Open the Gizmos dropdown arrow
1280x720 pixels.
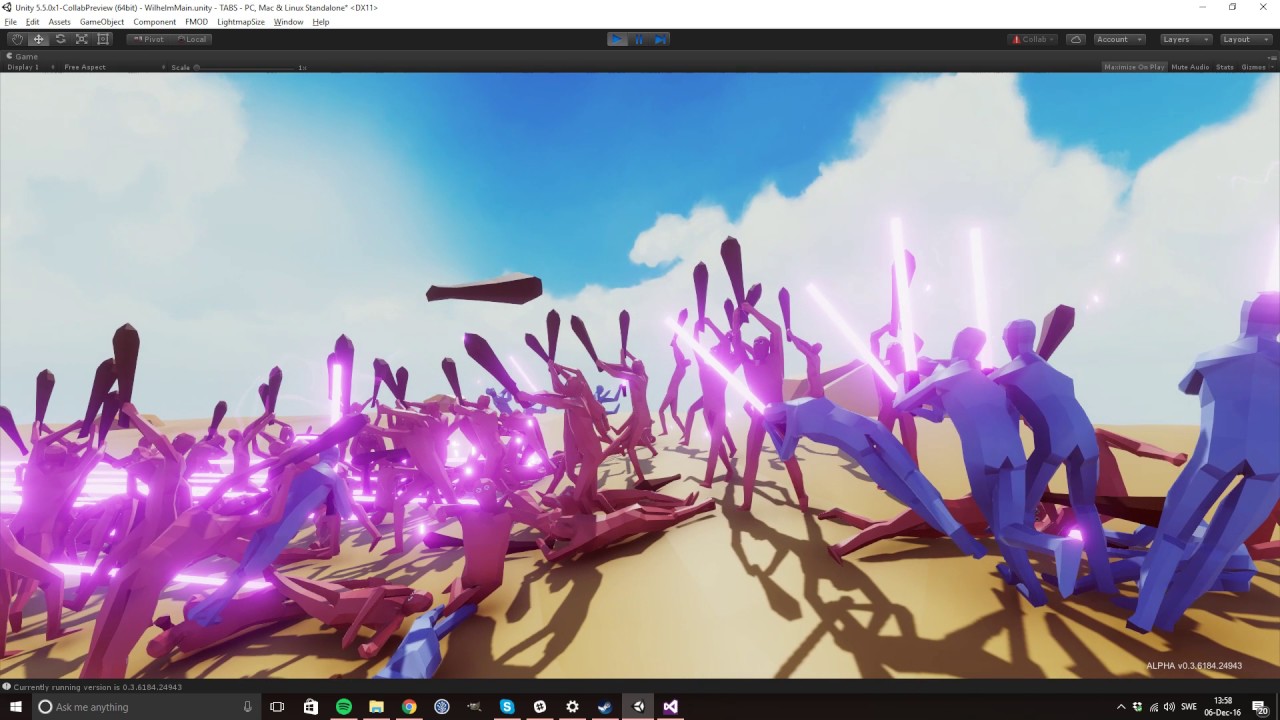pyautogui.click(x=1271, y=67)
